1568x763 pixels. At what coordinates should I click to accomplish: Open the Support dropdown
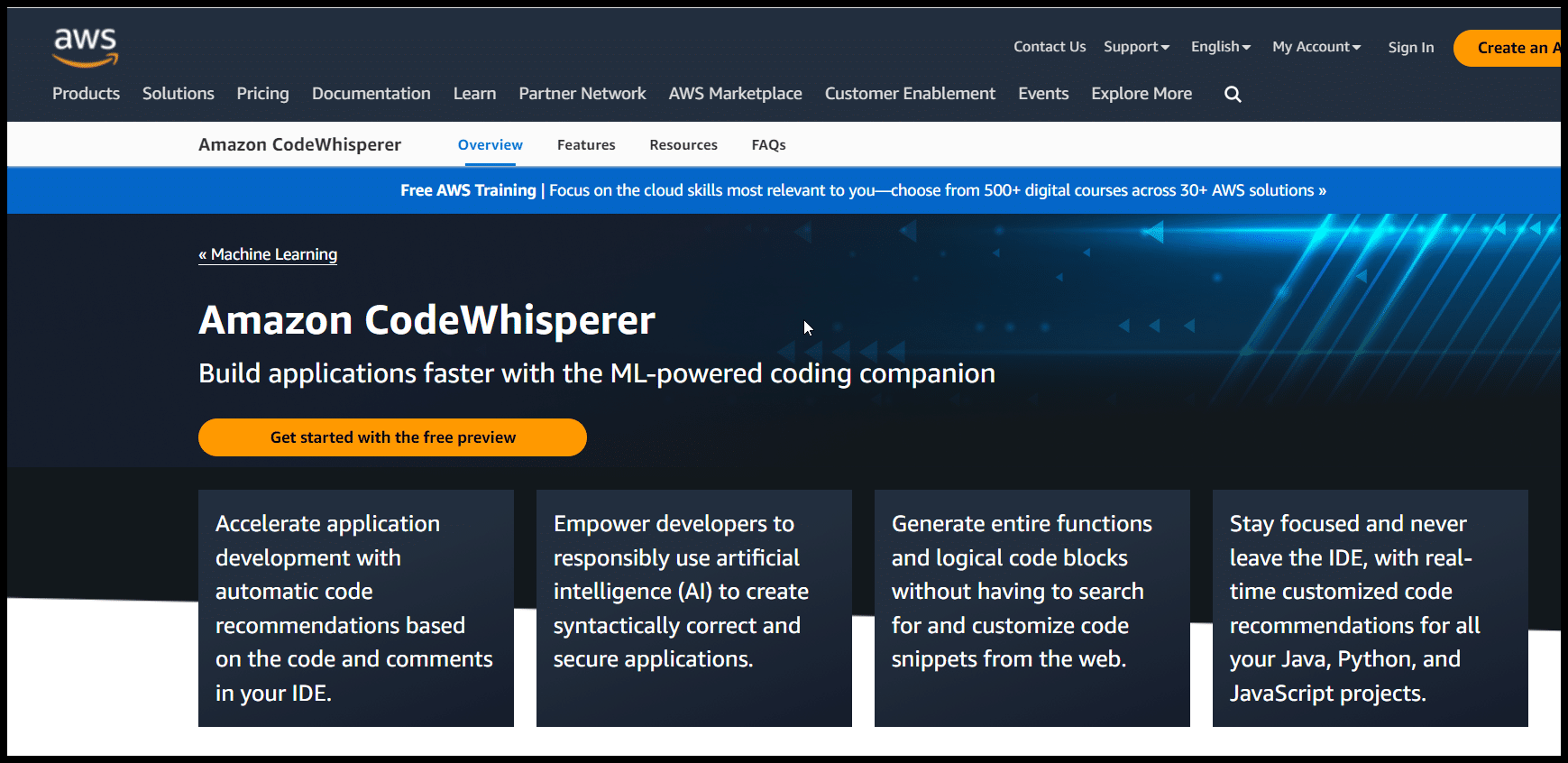1136,47
